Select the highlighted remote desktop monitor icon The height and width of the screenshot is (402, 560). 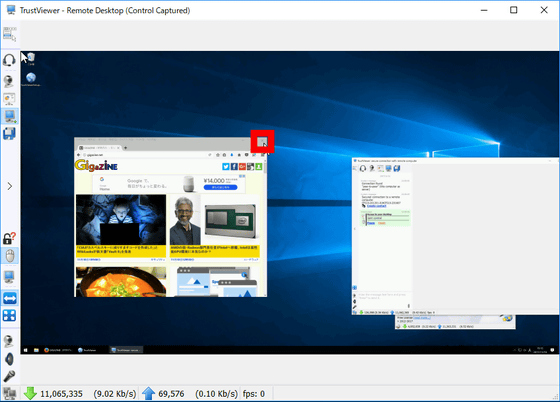[10, 116]
